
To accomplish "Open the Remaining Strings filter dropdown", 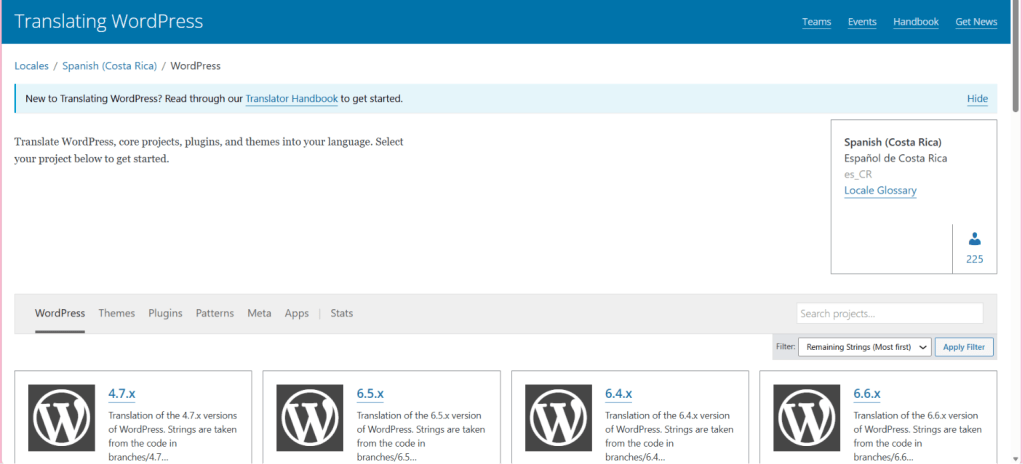I will click(x=864, y=347).
